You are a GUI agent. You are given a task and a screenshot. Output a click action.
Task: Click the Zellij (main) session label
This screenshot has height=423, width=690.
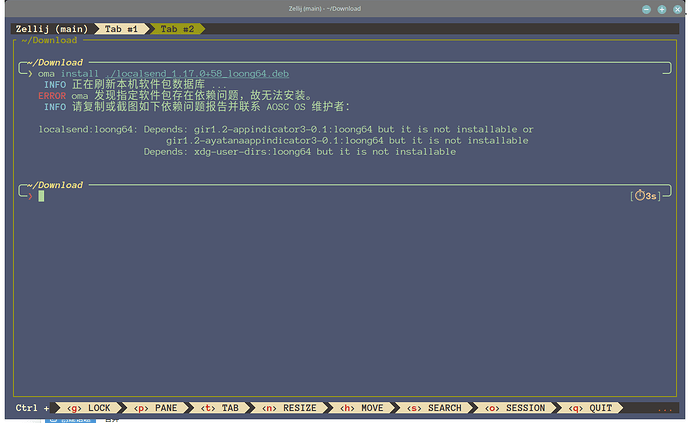pos(52,29)
